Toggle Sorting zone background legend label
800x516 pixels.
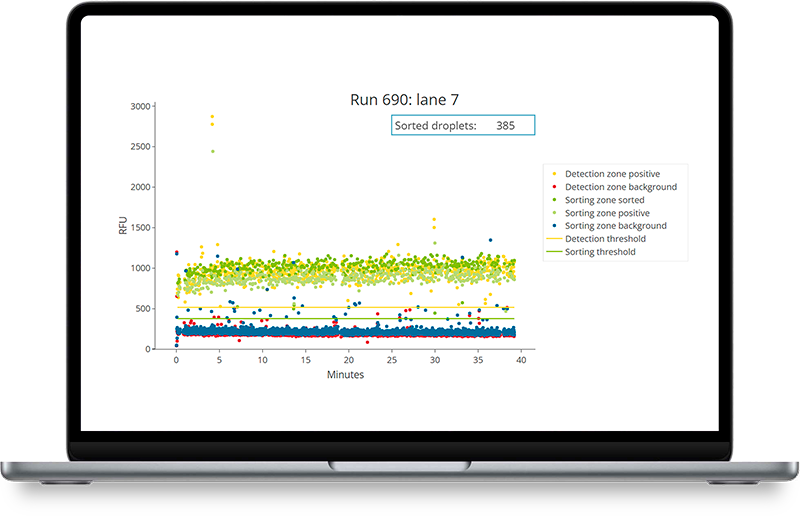tap(615, 226)
